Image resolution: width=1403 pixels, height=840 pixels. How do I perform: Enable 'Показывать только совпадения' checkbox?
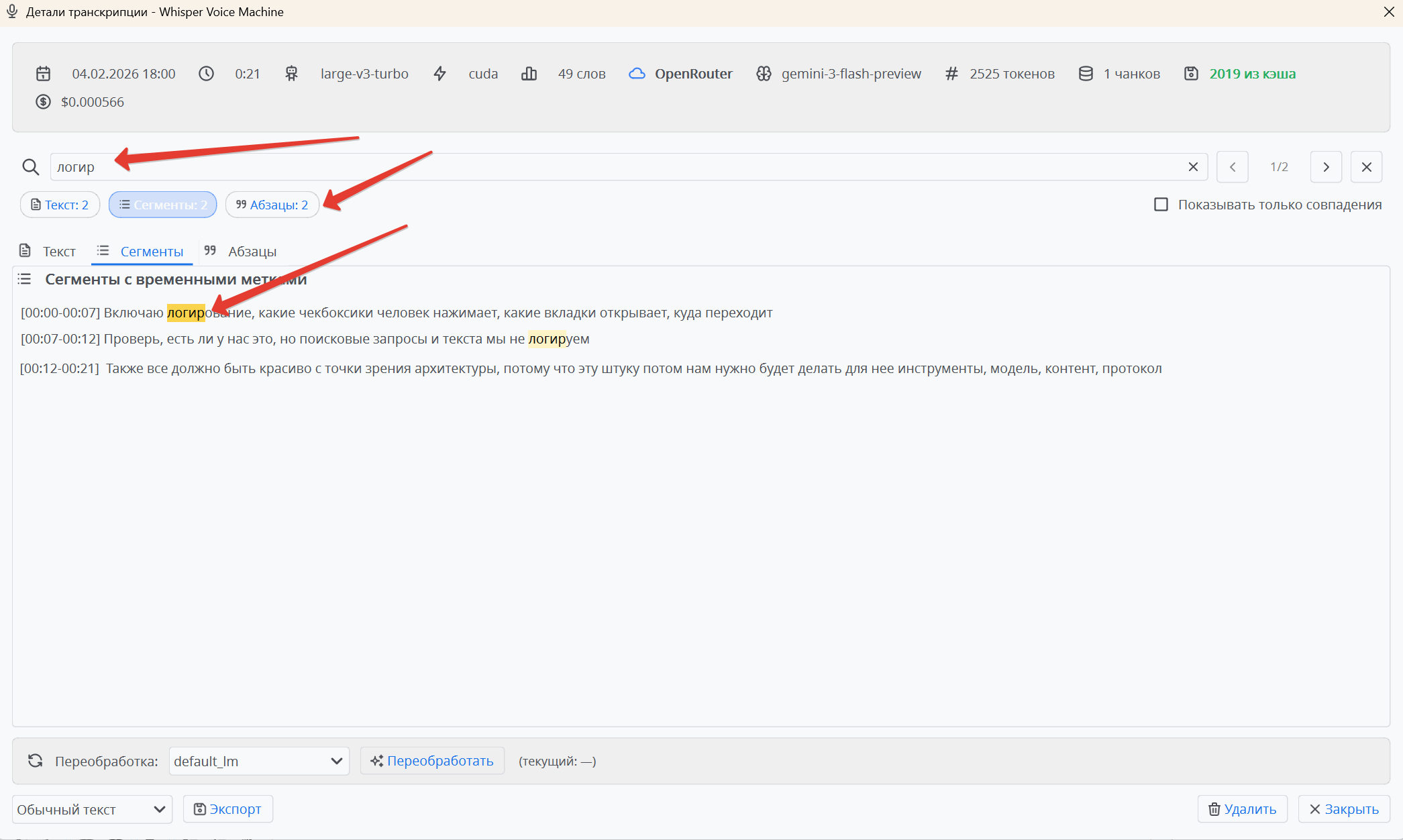pyautogui.click(x=1161, y=205)
